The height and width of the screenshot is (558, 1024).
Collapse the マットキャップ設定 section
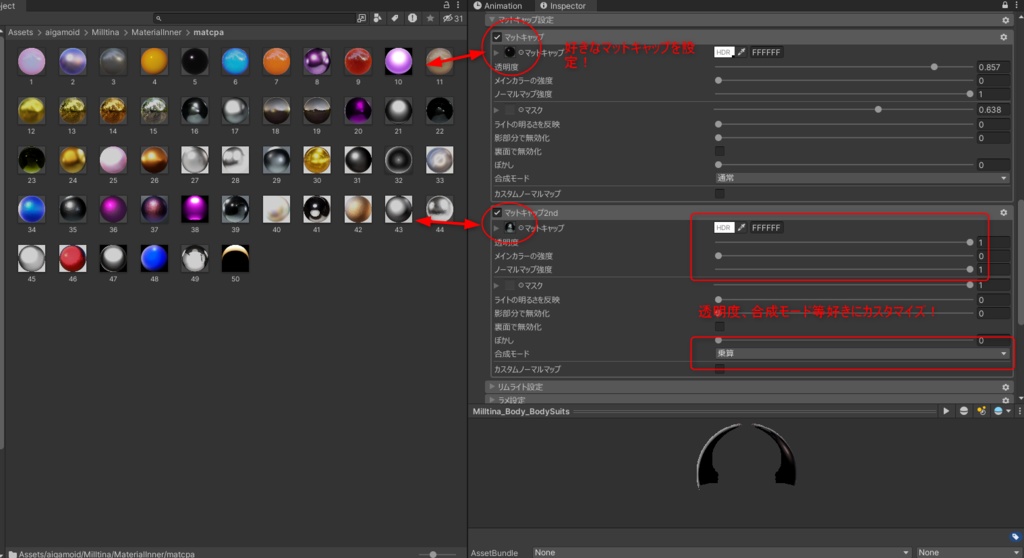pos(492,20)
